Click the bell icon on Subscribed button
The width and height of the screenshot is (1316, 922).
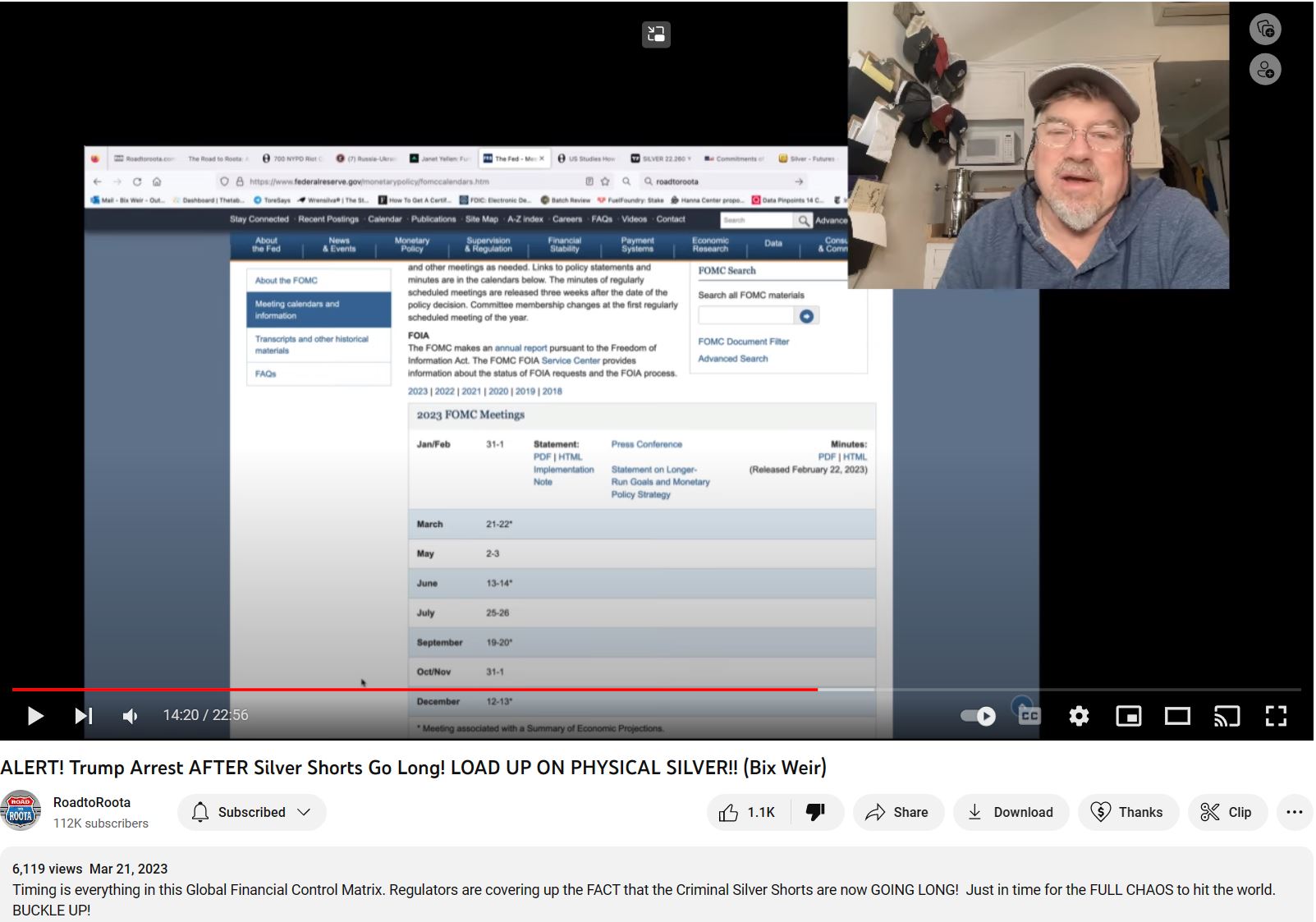(200, 812)
